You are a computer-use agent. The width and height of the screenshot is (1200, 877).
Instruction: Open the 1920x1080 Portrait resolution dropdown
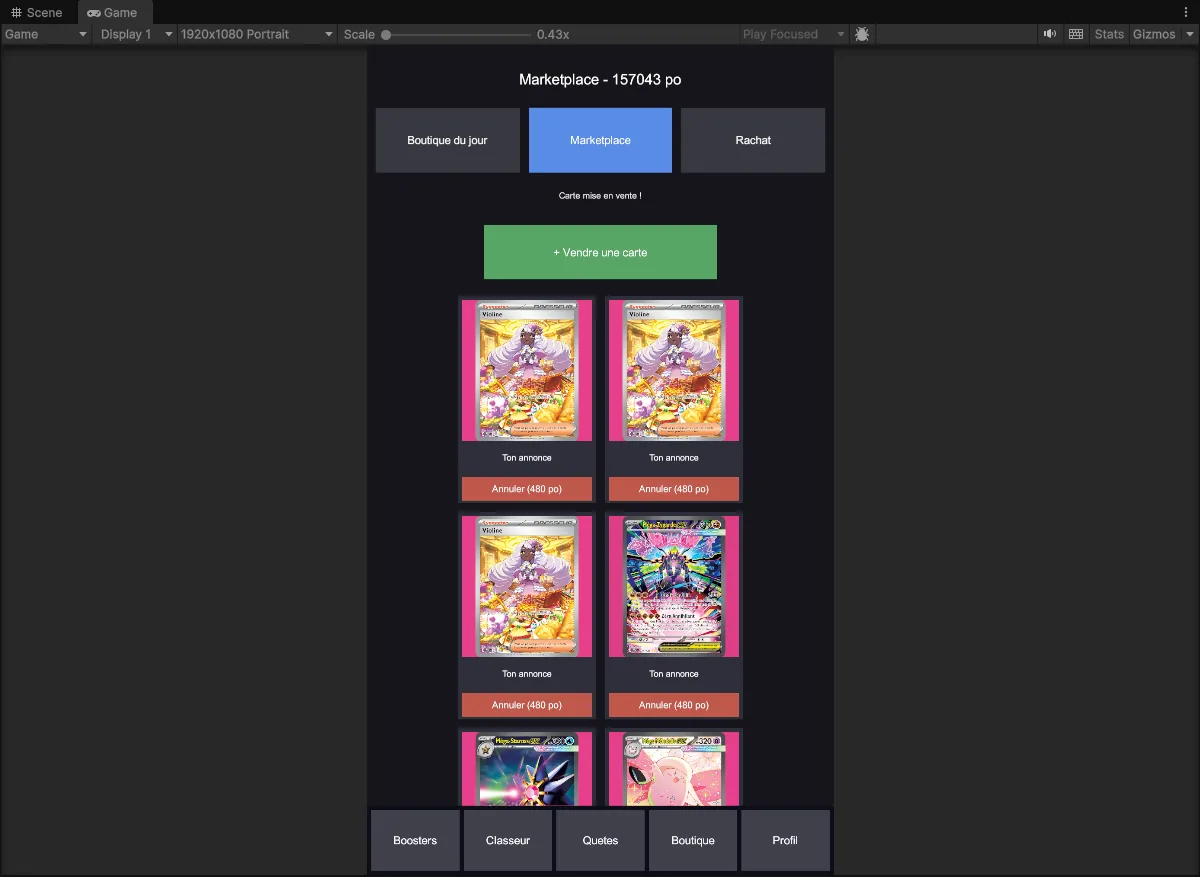257,34
